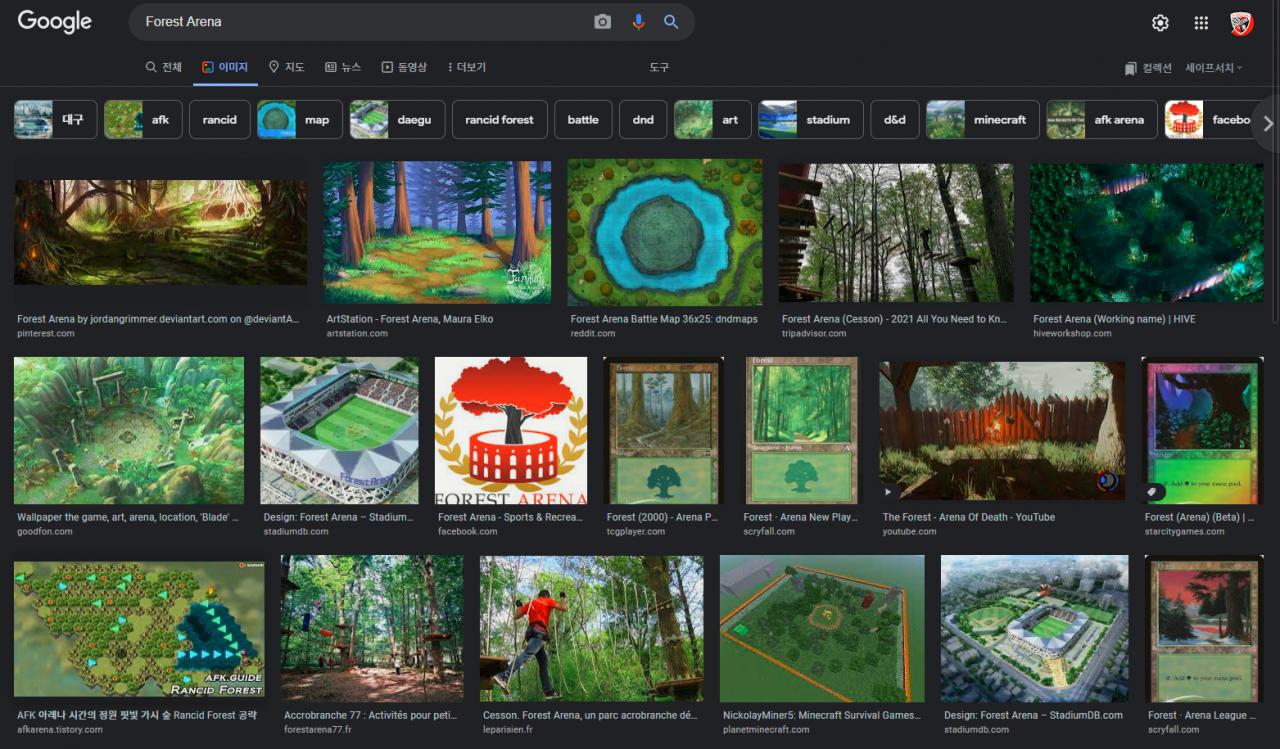The image size is (1280, 749).
Task: Select the 이미지 tab
Action: click(x=225, y=67)
